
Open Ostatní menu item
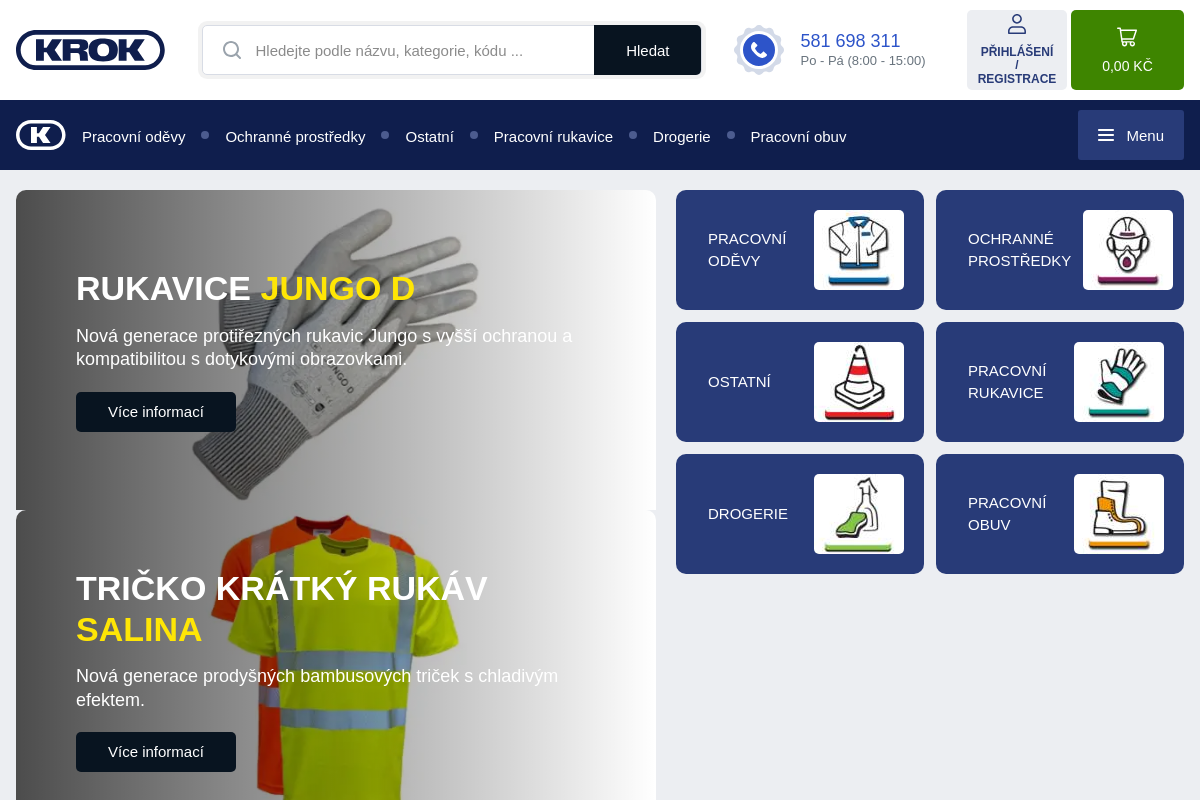429,136
